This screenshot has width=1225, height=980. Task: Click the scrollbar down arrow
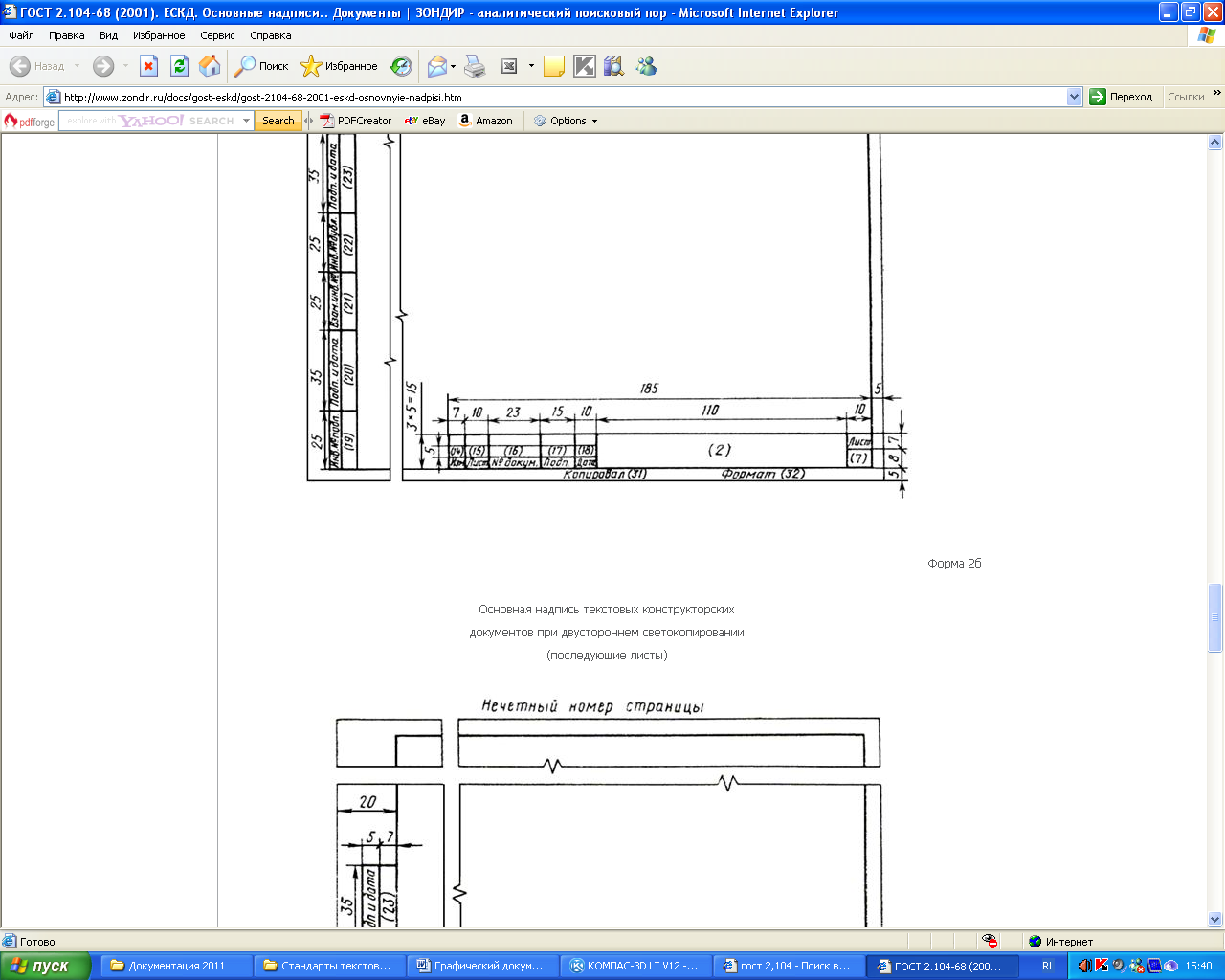(x=1215, y=920)
